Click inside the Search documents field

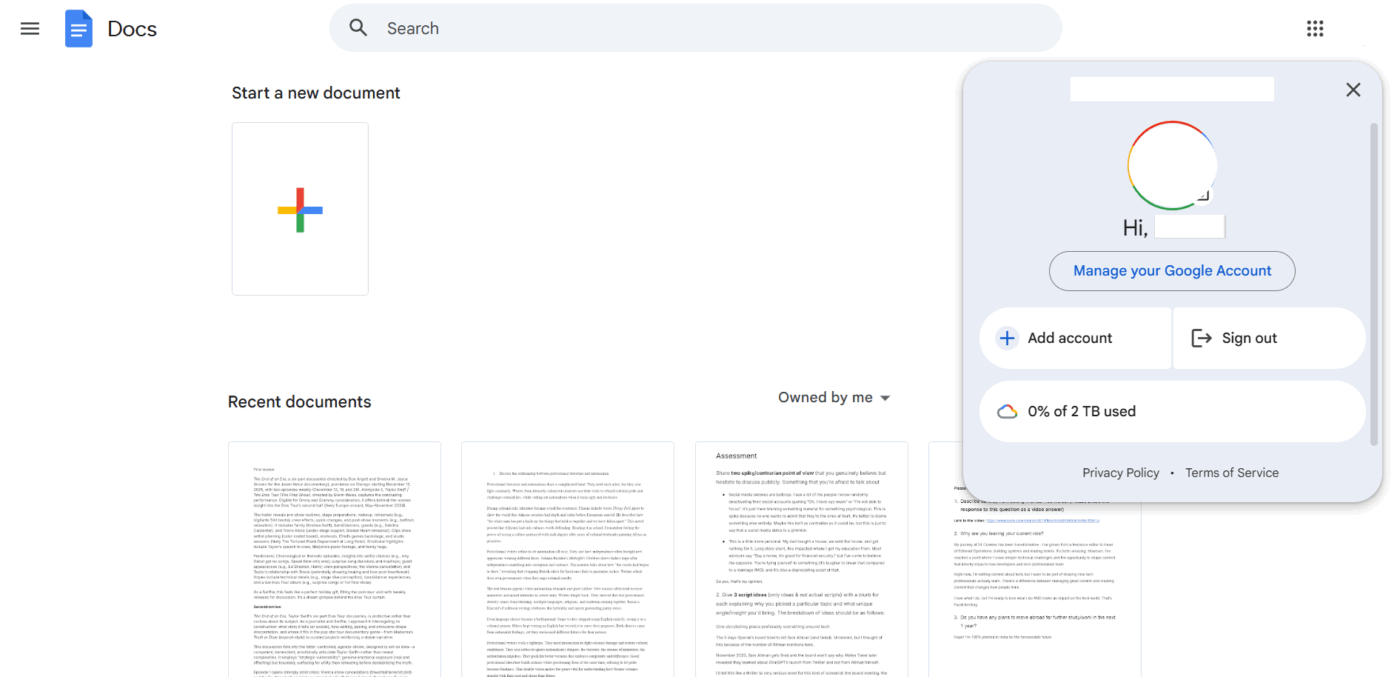(600, 27)
